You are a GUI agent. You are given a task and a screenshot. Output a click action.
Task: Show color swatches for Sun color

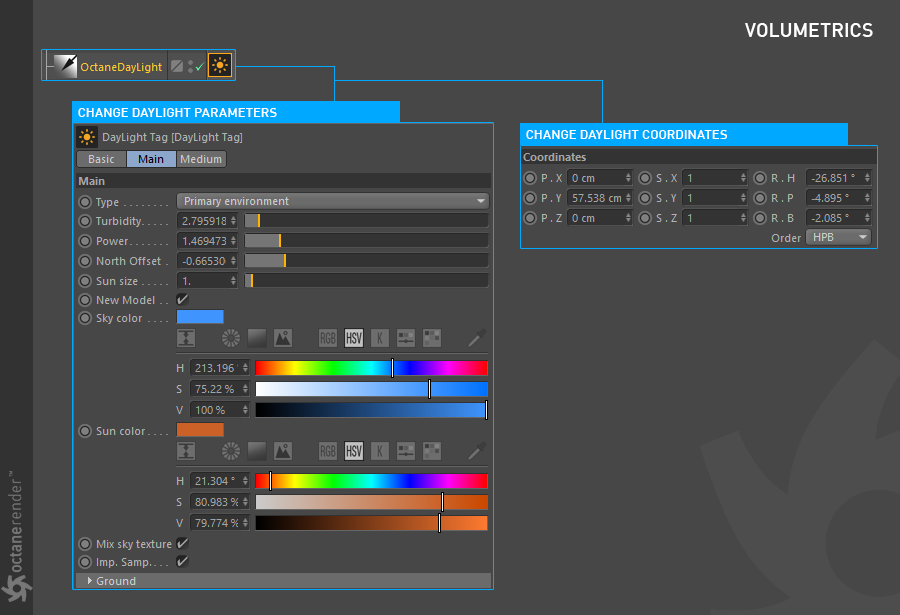(432, 451)
